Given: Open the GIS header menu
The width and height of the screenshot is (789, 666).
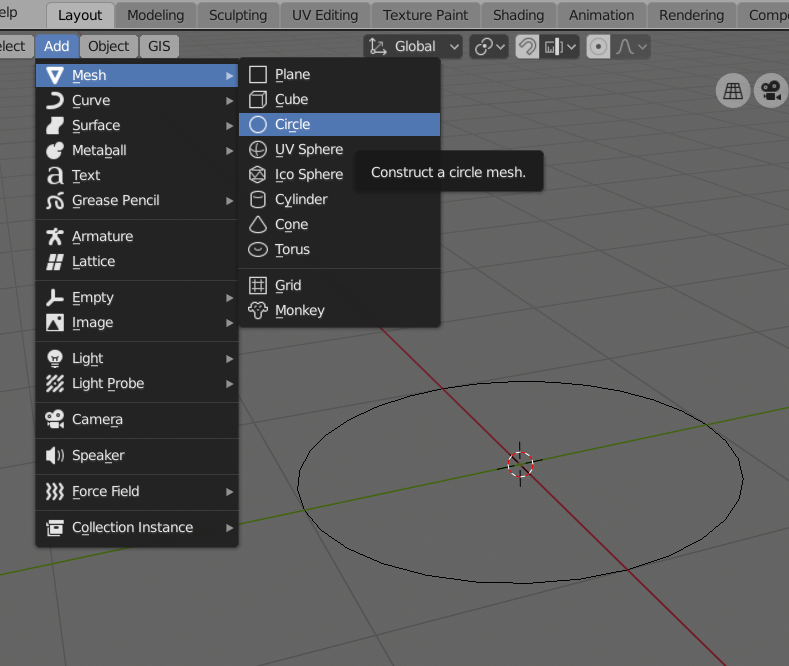Looking at the screenshot, I should tap(159, 46).
